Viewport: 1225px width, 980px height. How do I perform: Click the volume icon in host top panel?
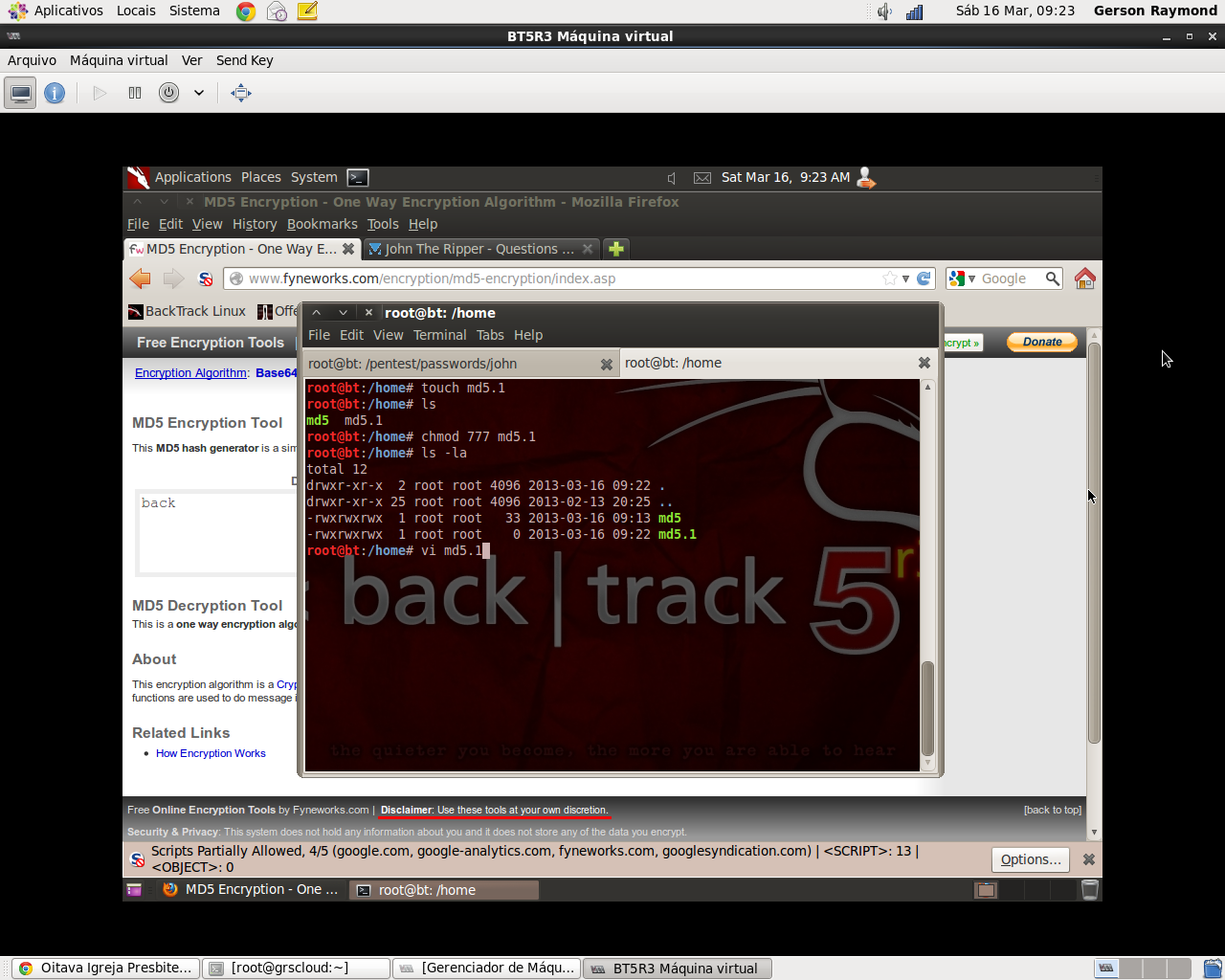pos(884,11)
